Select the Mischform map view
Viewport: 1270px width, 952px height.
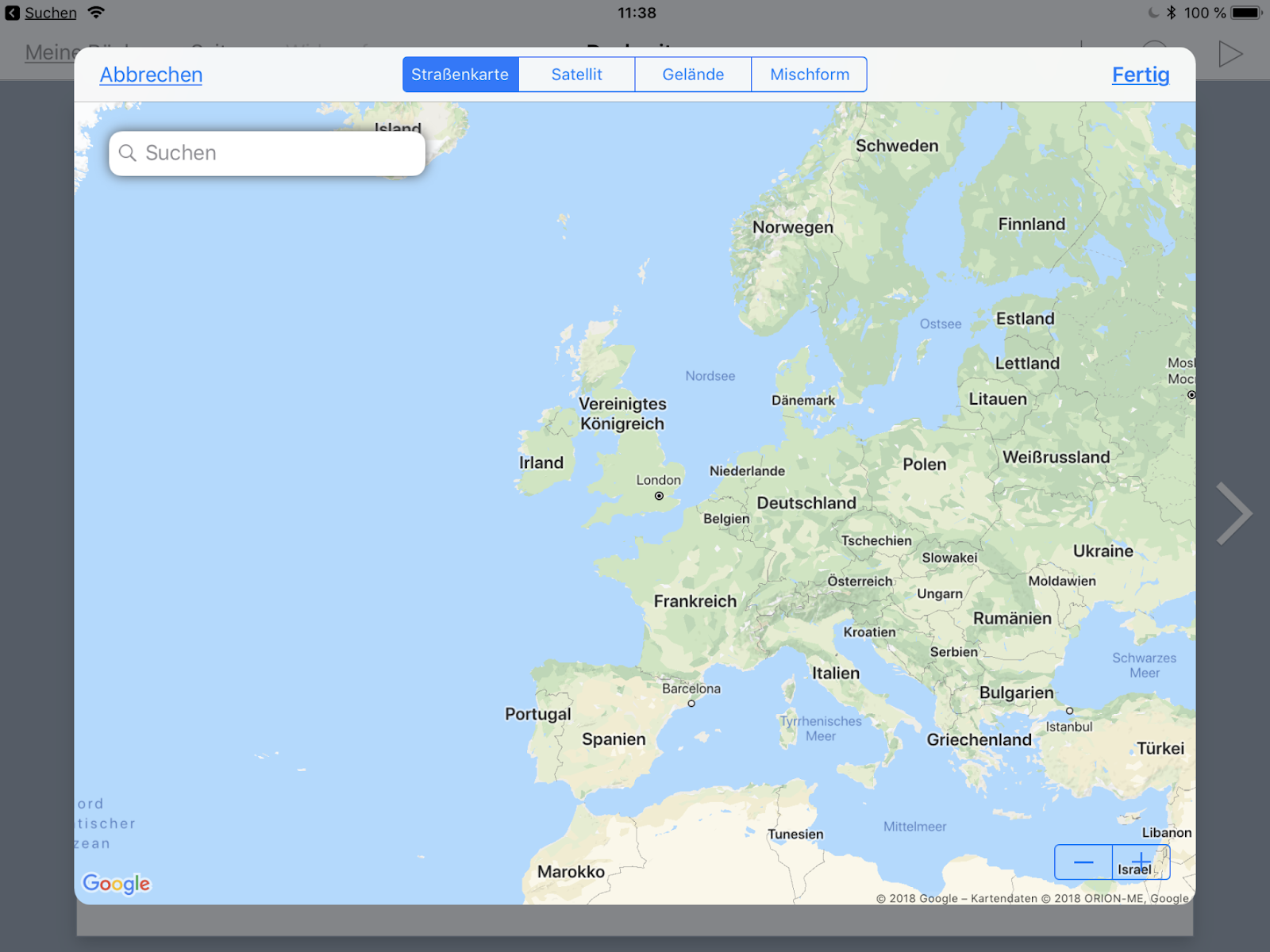pos(810,75)
